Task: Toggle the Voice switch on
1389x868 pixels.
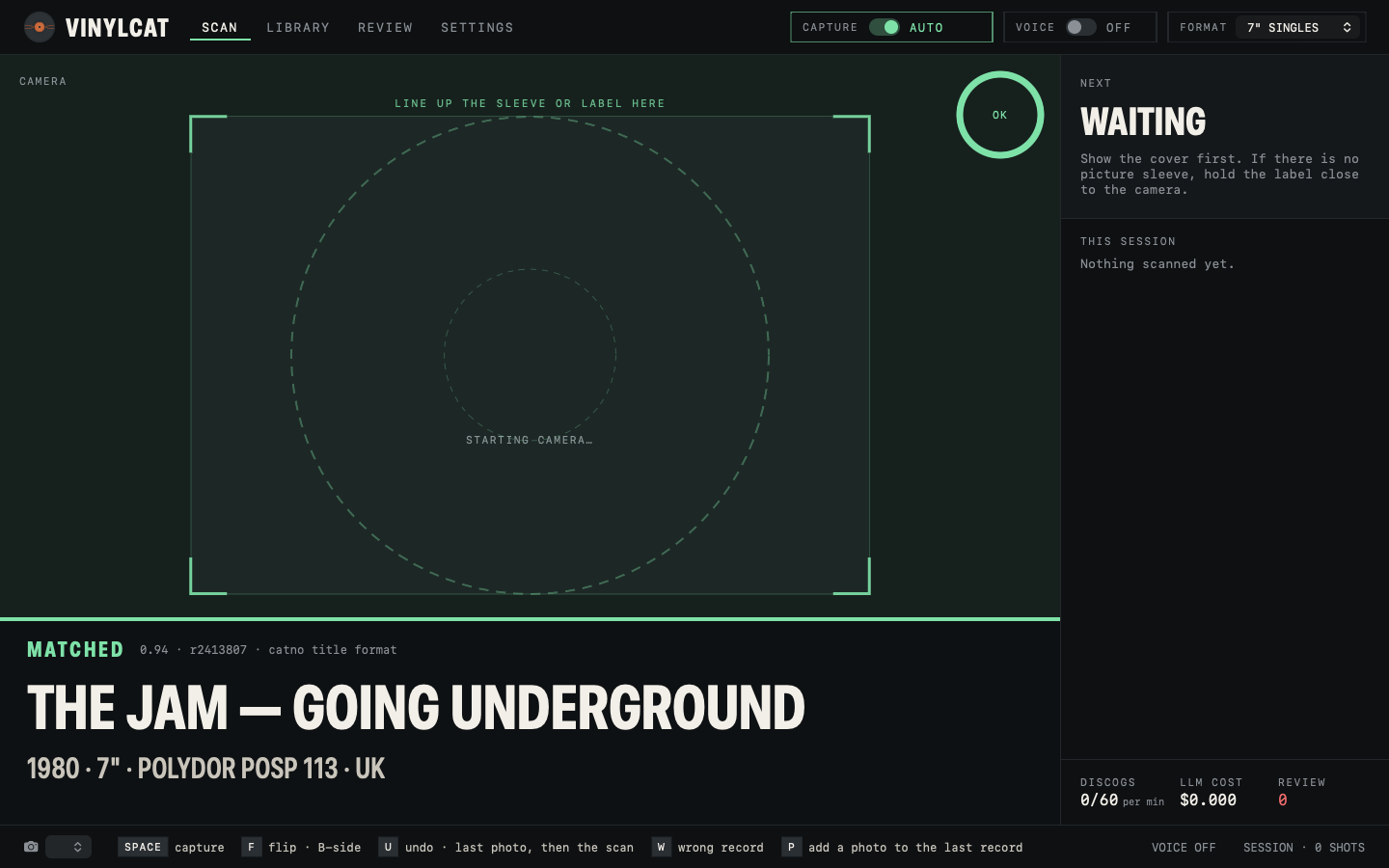Action: pyautogui.click(x=1080, y=27)
